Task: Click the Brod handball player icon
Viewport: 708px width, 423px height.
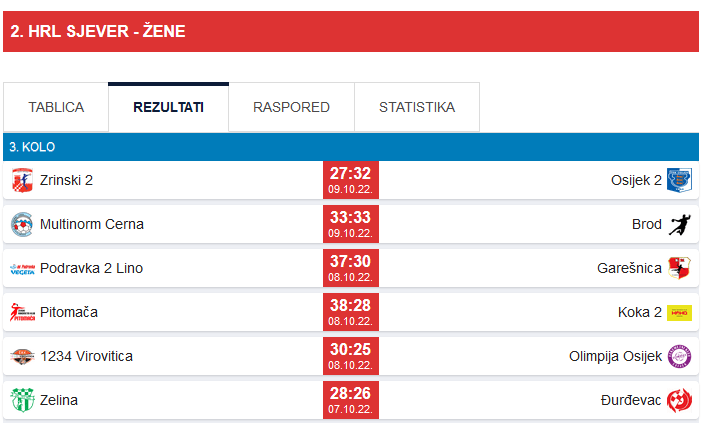Action: click(679, 224)
